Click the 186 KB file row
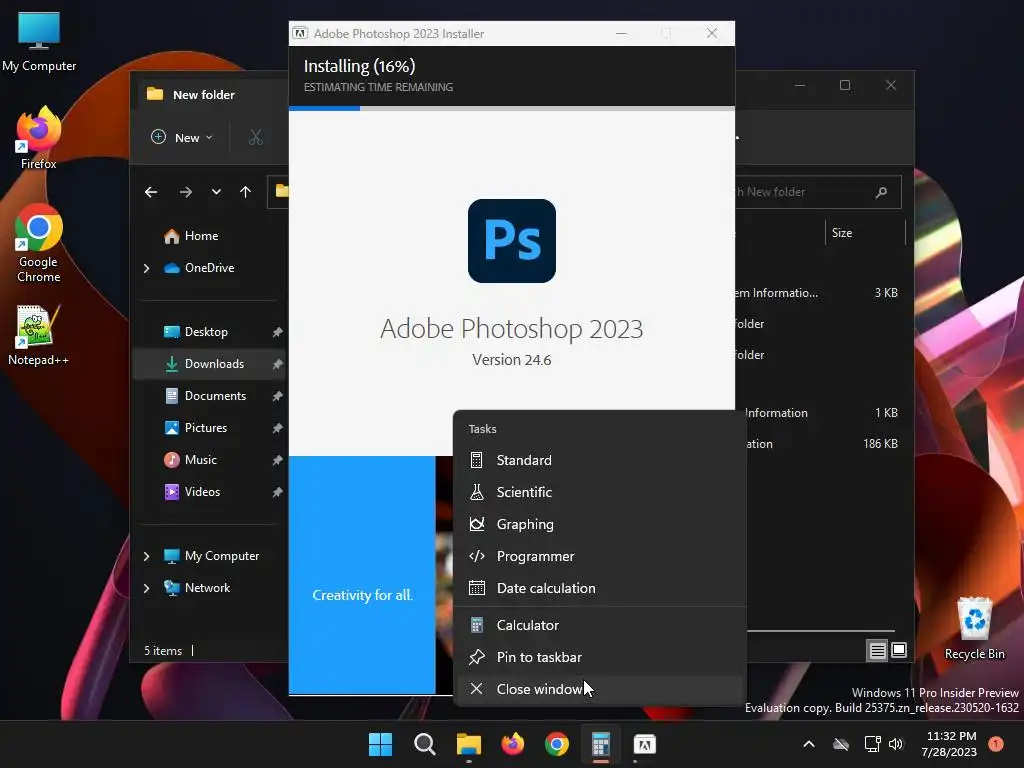 click(x=825, y=444)
